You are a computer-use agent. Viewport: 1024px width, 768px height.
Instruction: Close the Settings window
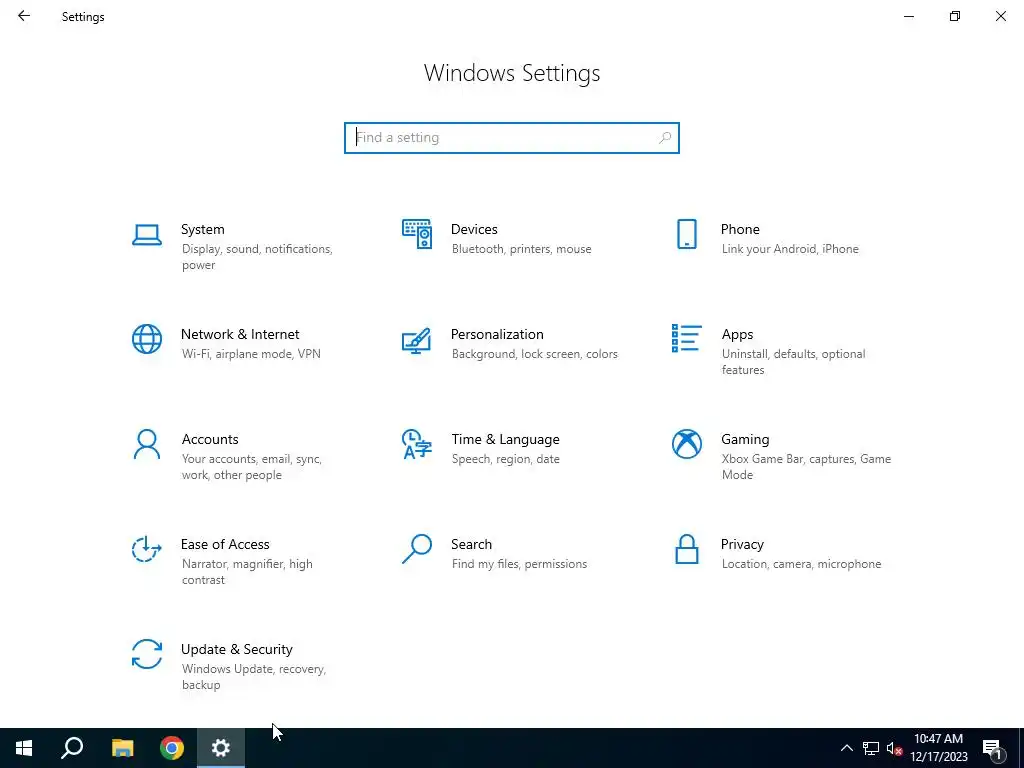click(1000, 16)
